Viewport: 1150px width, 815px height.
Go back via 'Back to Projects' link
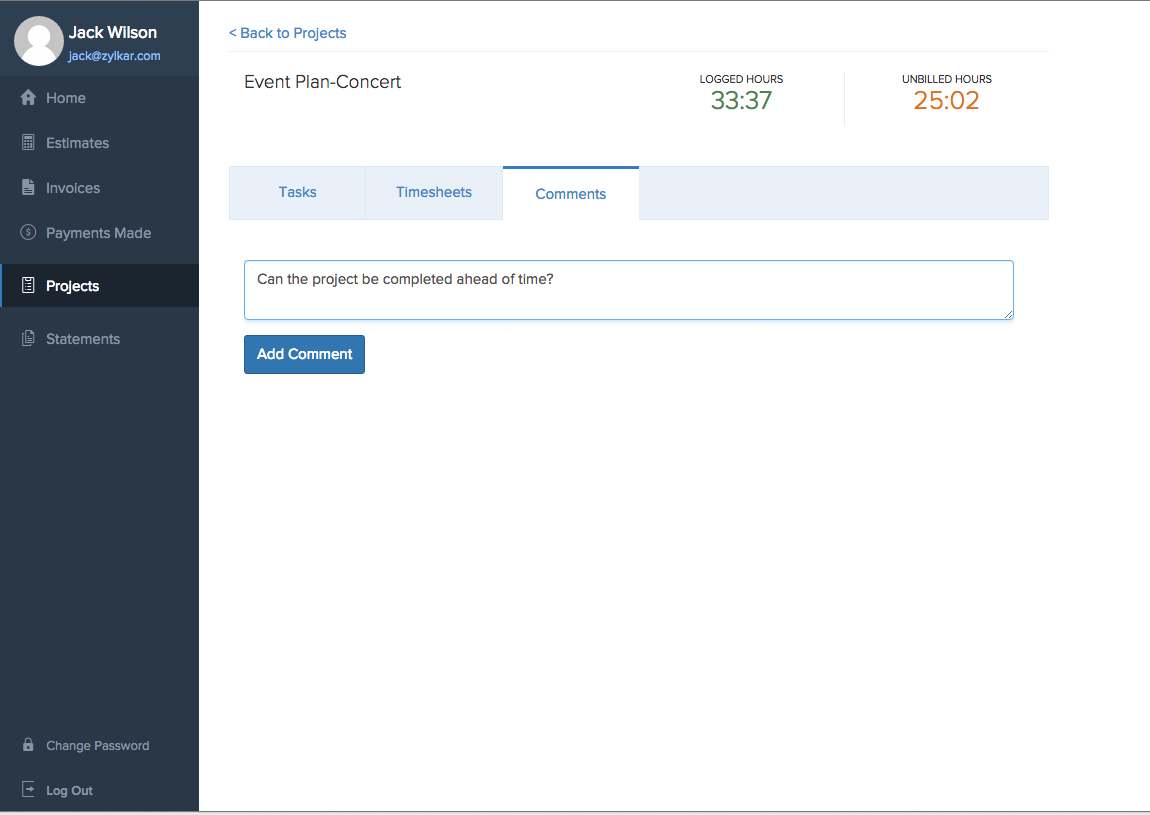[x=288, y=33]
